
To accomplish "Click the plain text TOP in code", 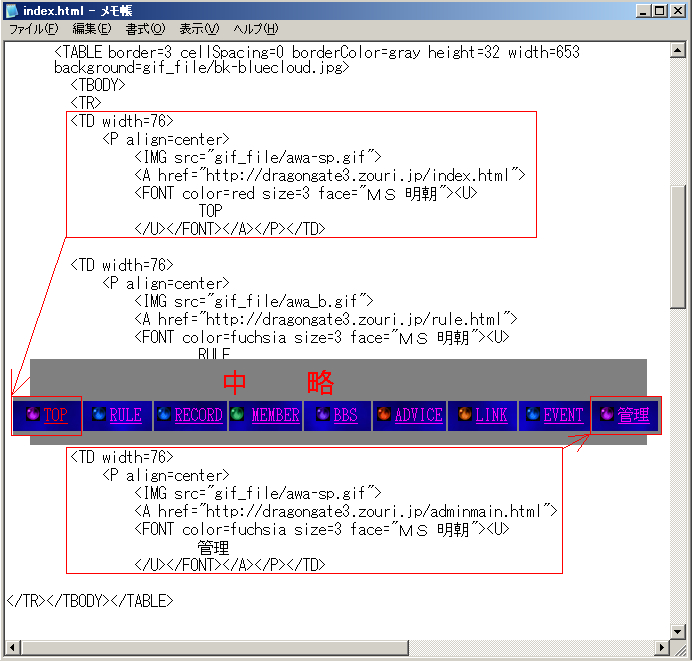I will click(x=211, y=211).
